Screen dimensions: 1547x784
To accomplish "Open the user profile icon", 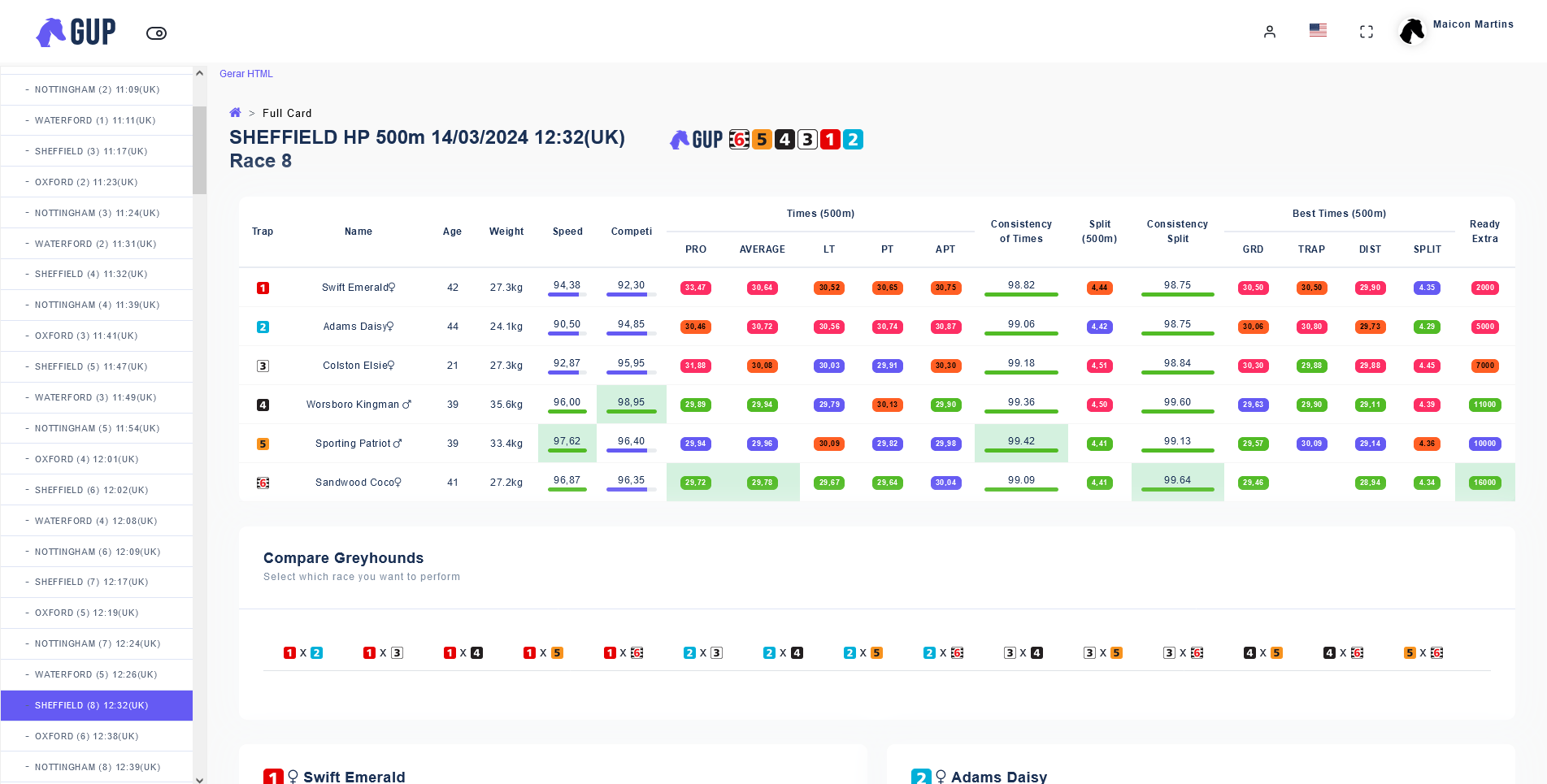I will coord(1269,32).
